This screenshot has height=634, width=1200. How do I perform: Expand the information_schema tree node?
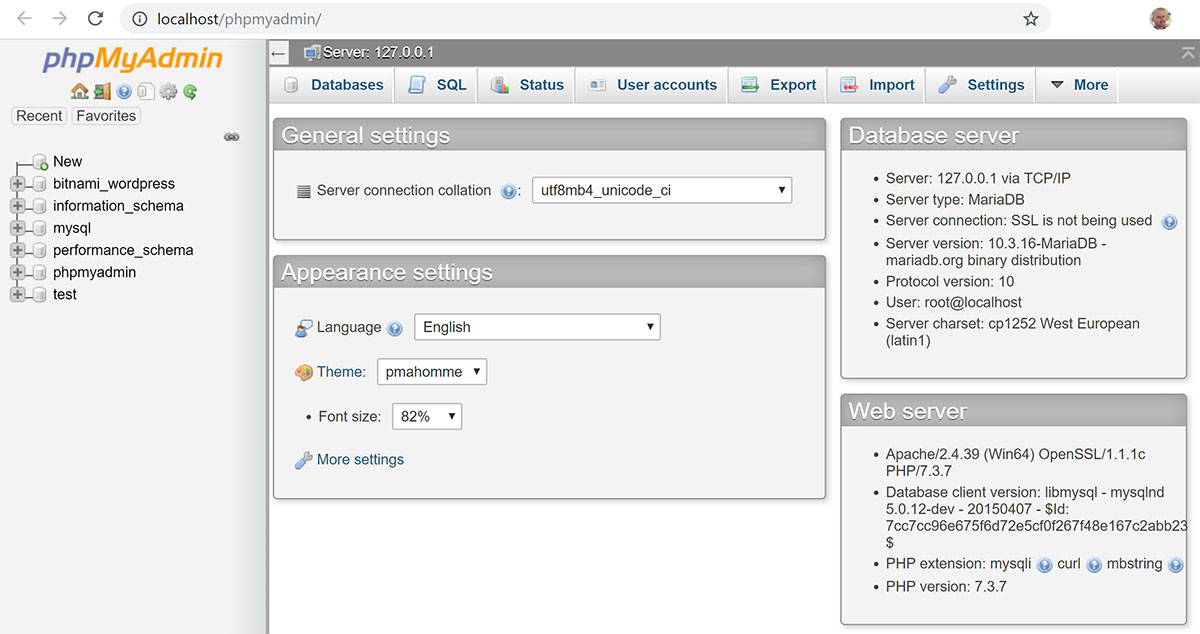pyautogui.click(x=17, y=206)
